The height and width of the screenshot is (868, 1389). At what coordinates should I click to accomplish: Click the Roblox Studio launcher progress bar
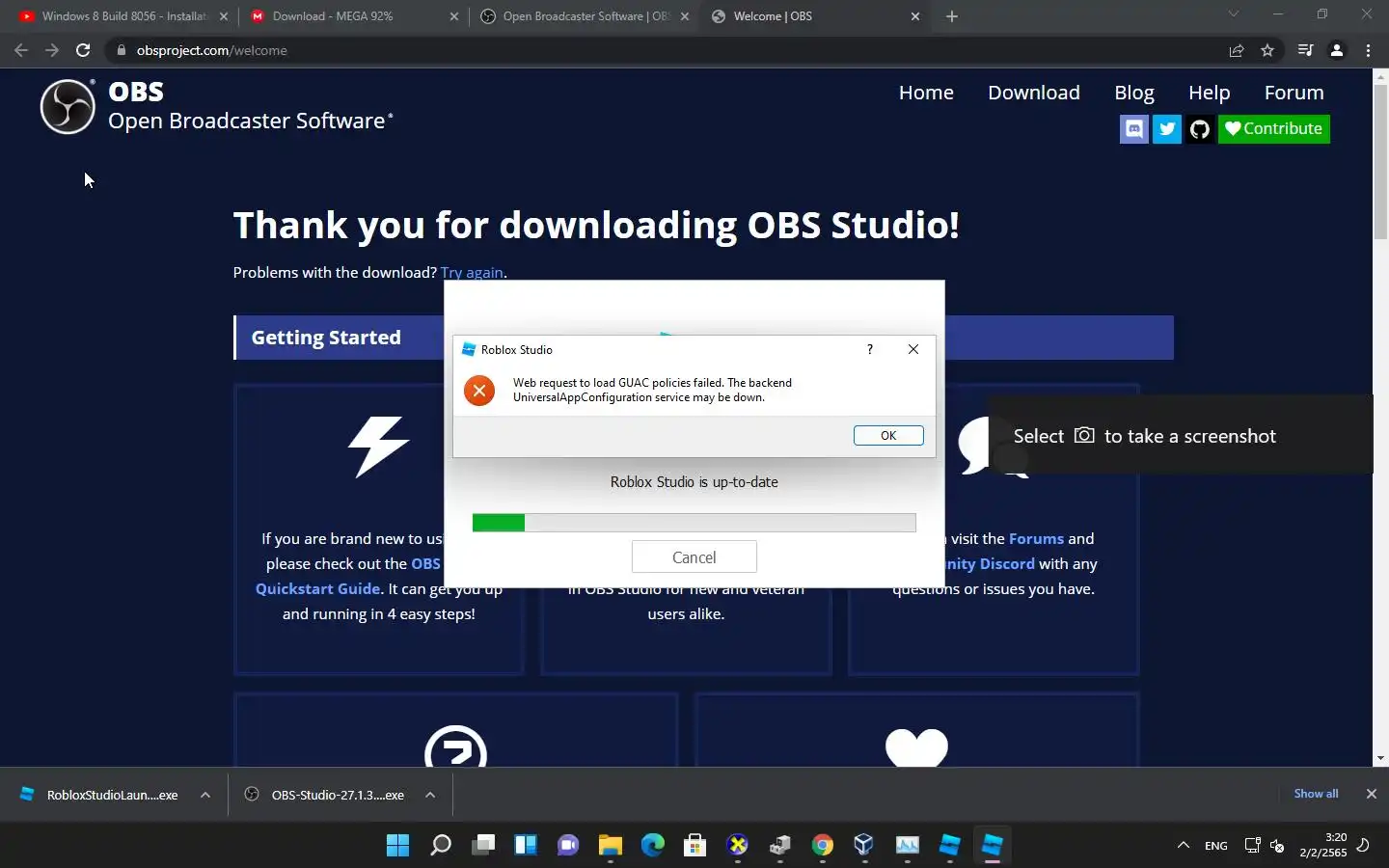[694, 523]
